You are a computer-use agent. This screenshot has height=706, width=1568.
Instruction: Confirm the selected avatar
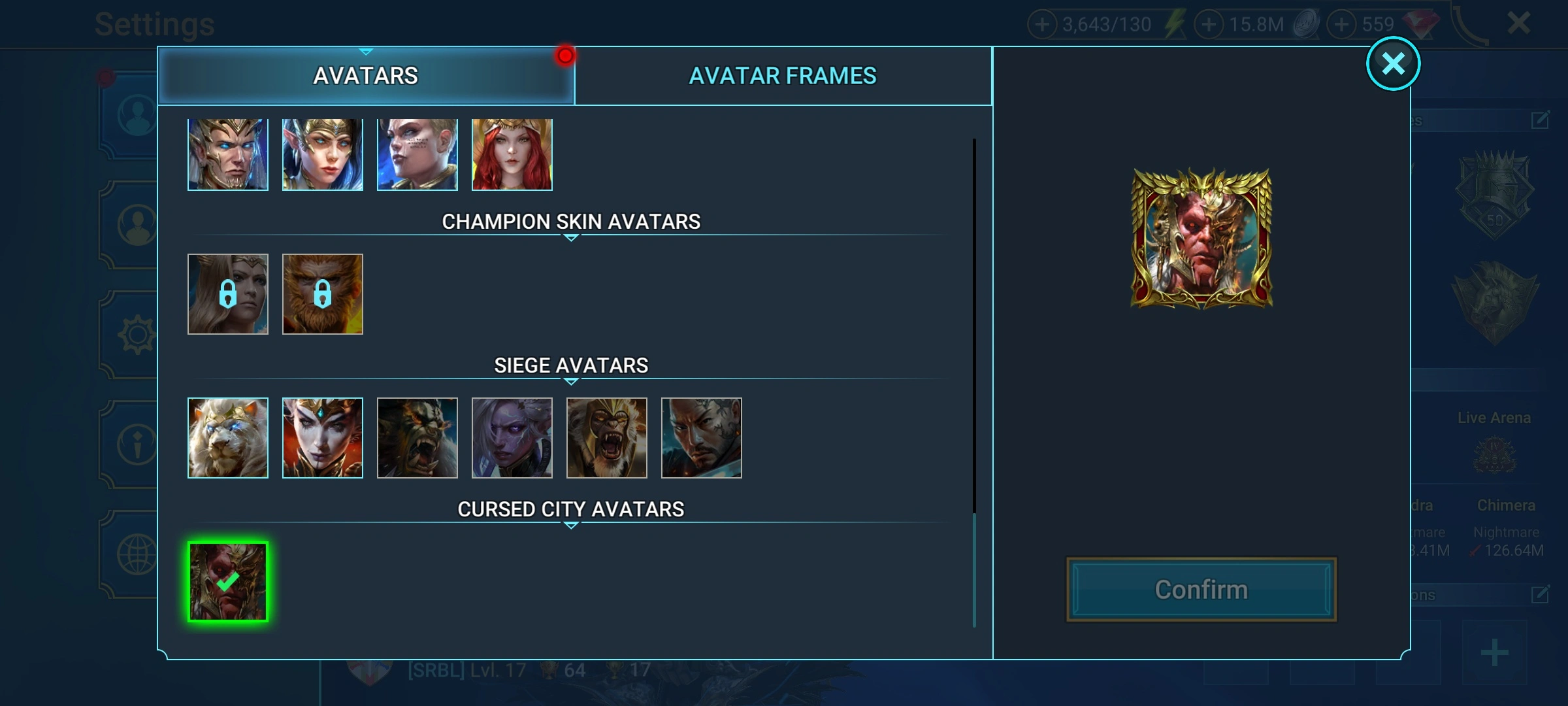(1201, 590)
